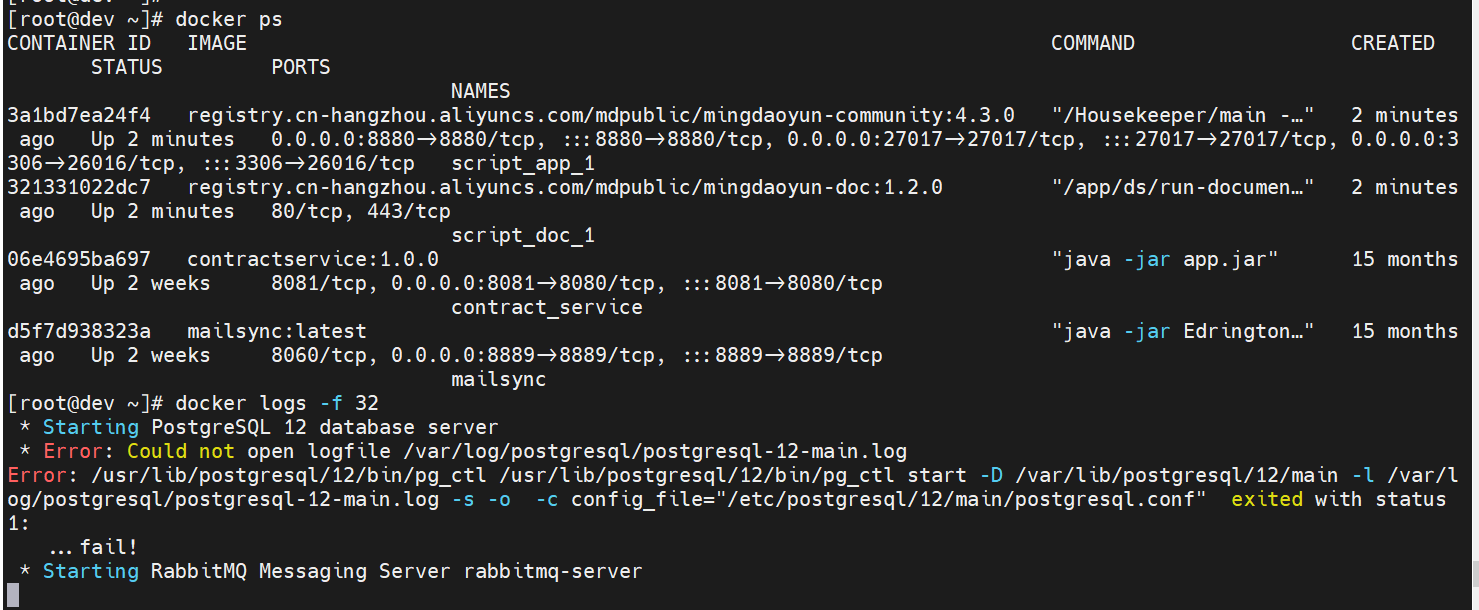Click the vertical scrollbar thumb at right edge

1474,573
